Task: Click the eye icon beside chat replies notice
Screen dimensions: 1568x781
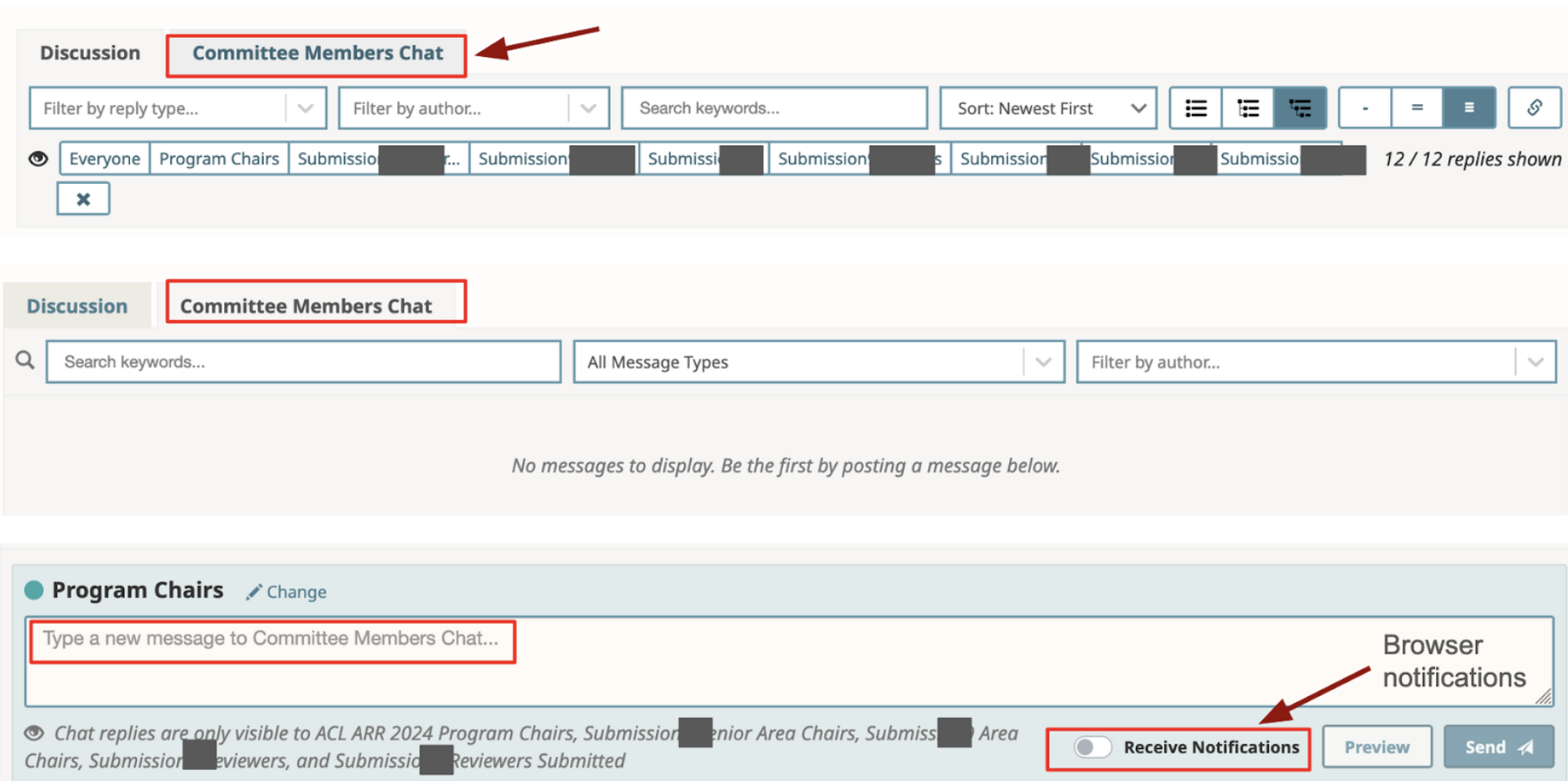Action: point(34,733)
